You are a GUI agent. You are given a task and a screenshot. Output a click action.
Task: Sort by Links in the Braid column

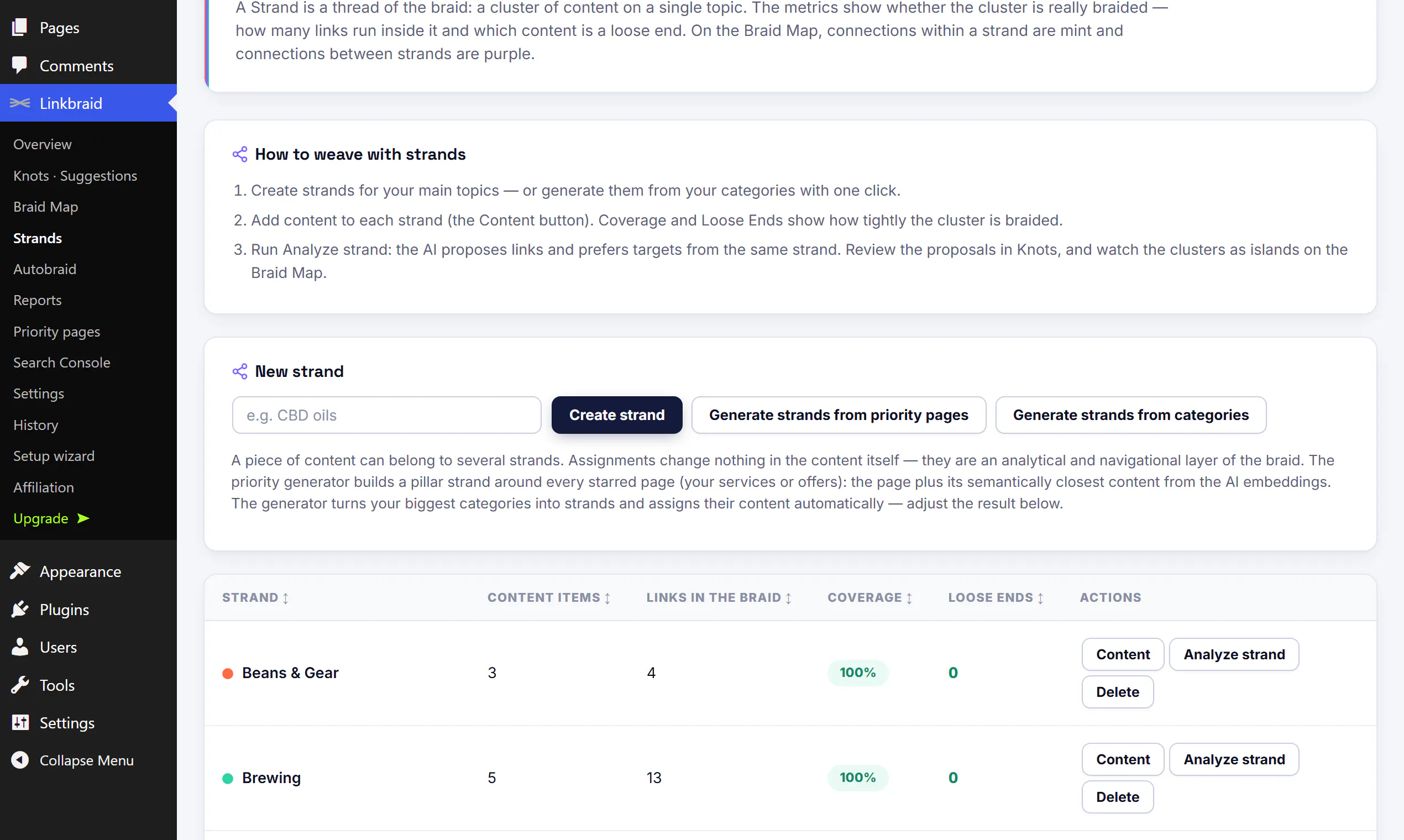point(719,598)
